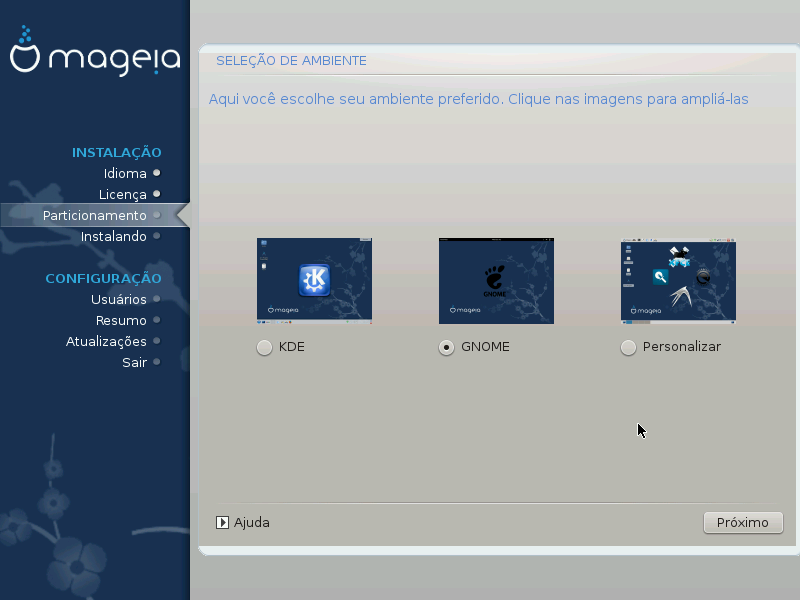
Task: Click the Usuários configuration step
Action: pyautogui.click(x=118, y=299)
